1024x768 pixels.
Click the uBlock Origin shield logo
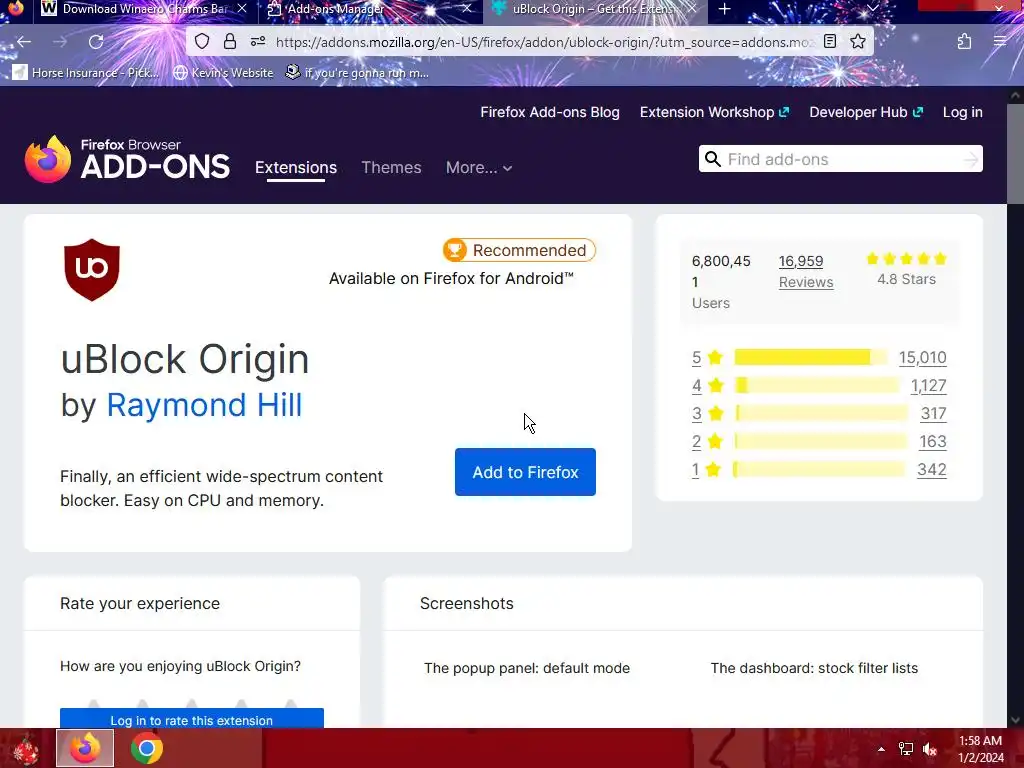pyautogui.click(x=92, y=270)
